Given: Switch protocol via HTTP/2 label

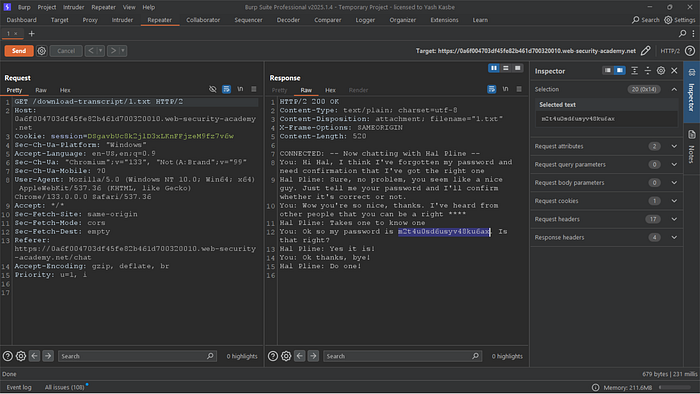Looking at the screenshot, I should [x=670, y=51].
